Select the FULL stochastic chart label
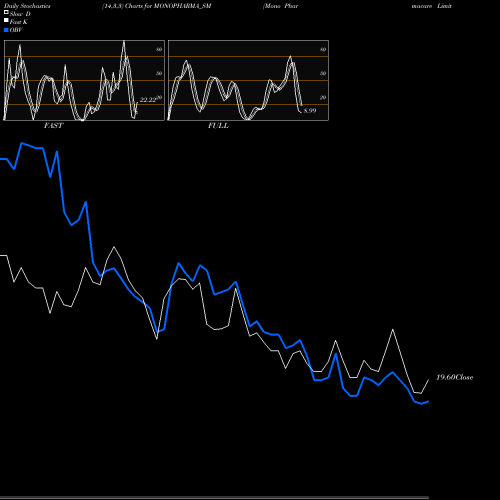Screen dimensions: 500x500 218,126
